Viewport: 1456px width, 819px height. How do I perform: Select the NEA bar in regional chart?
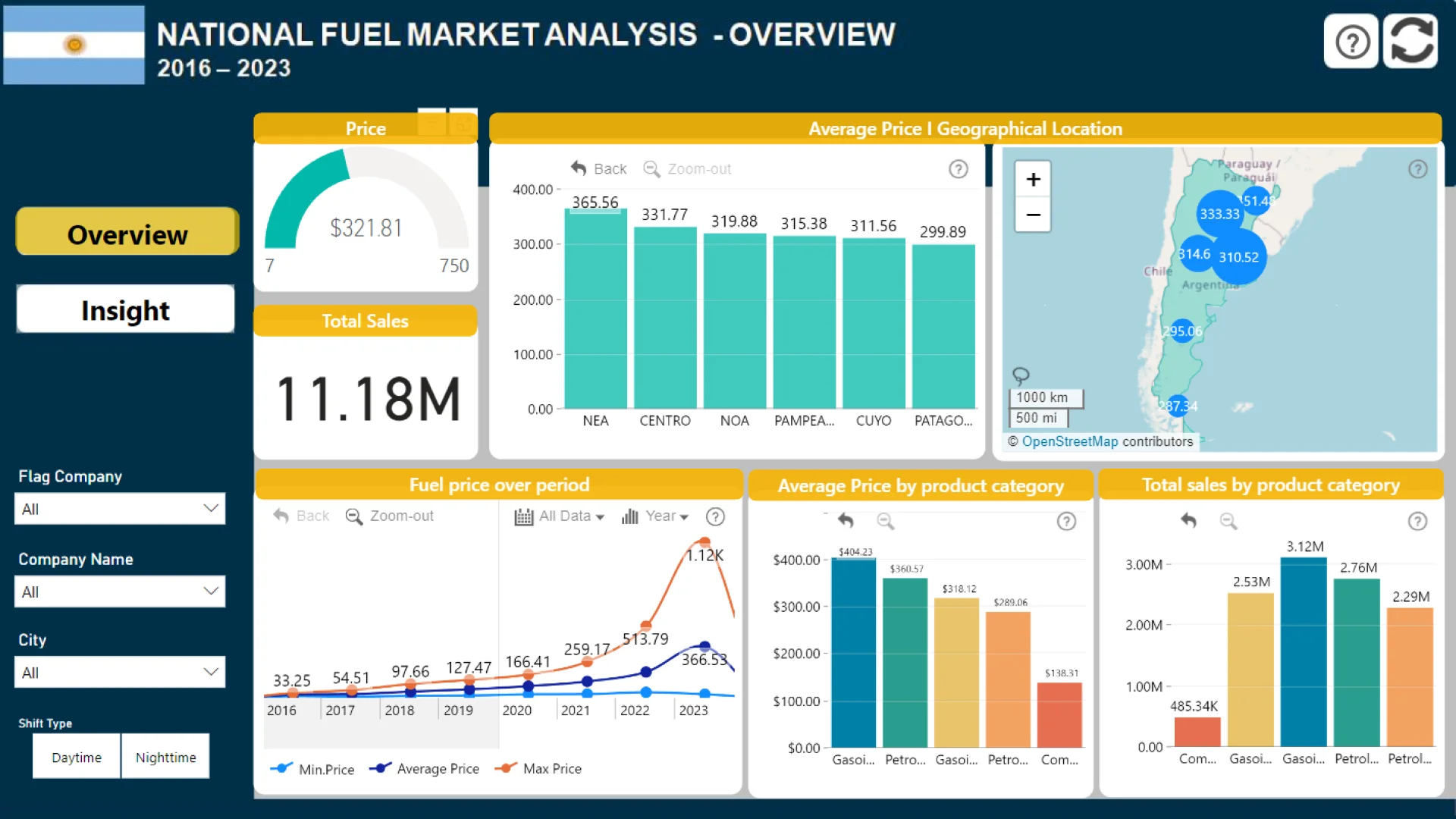pyautogui.click(x=595, y=309)
